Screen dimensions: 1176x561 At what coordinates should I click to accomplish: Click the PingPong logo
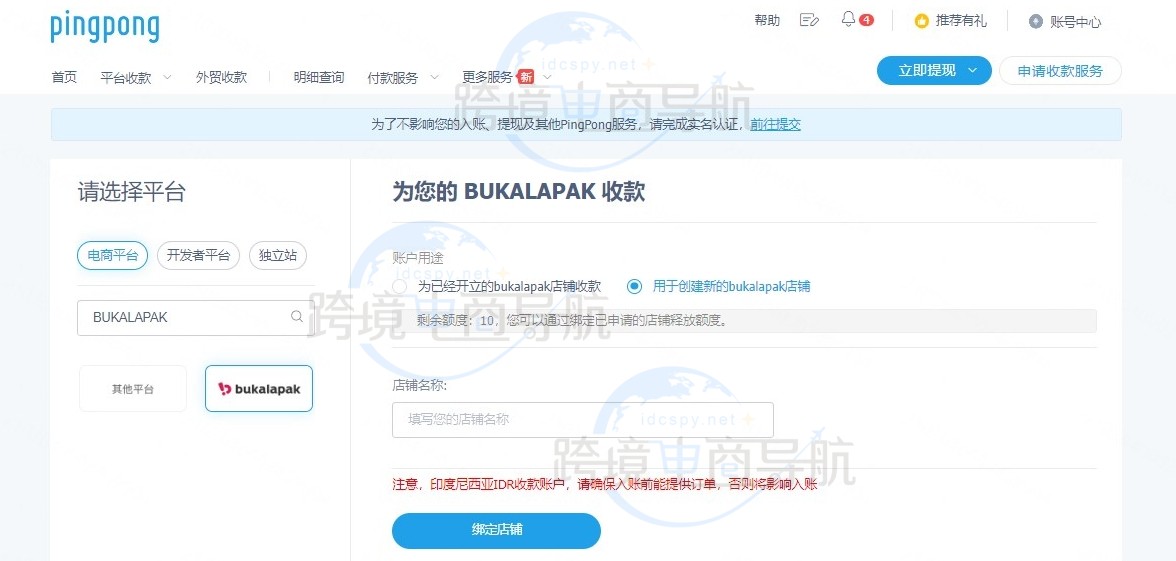[x=105, y=27]
